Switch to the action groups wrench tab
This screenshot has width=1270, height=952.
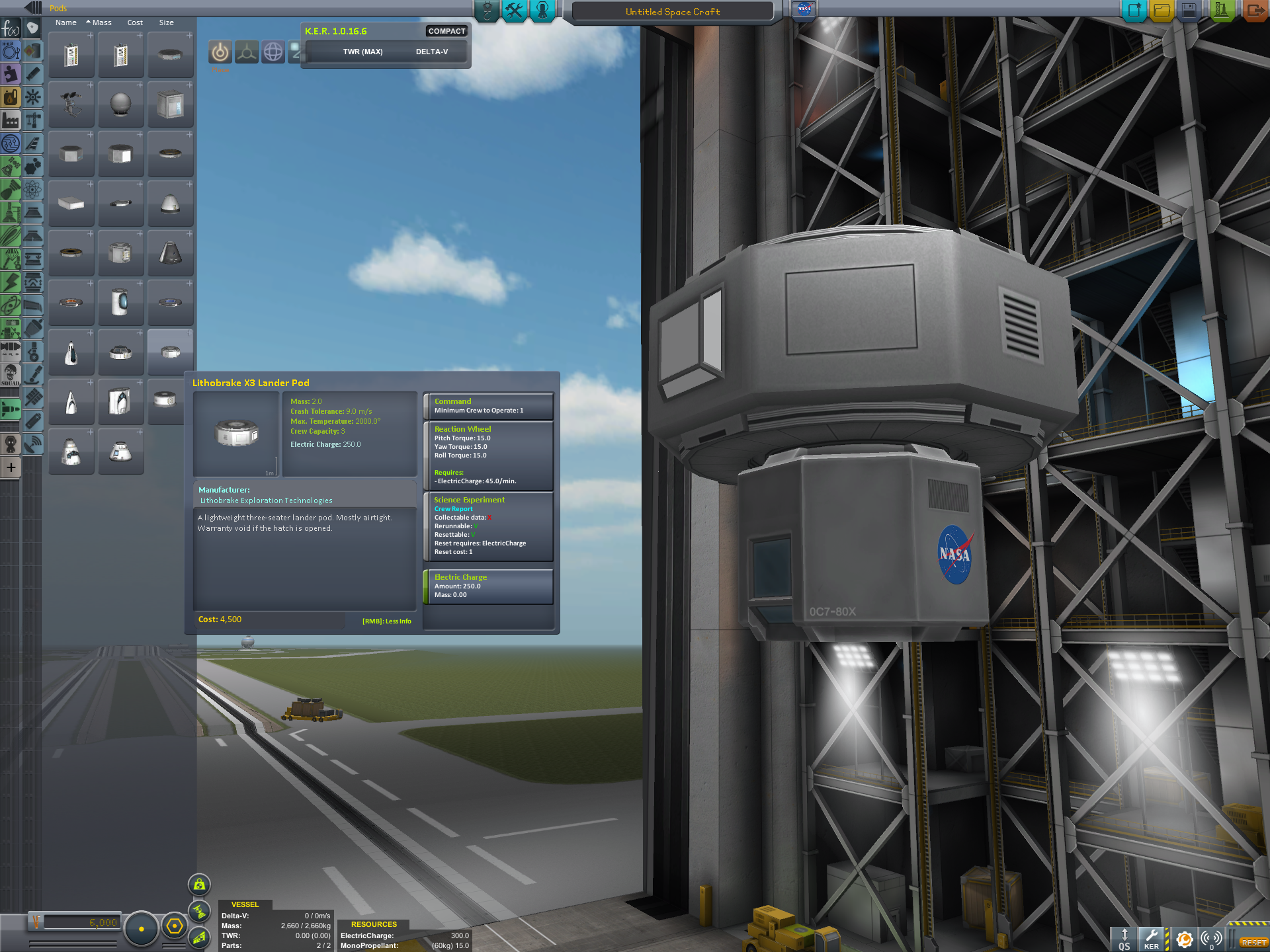pos(514,11)
